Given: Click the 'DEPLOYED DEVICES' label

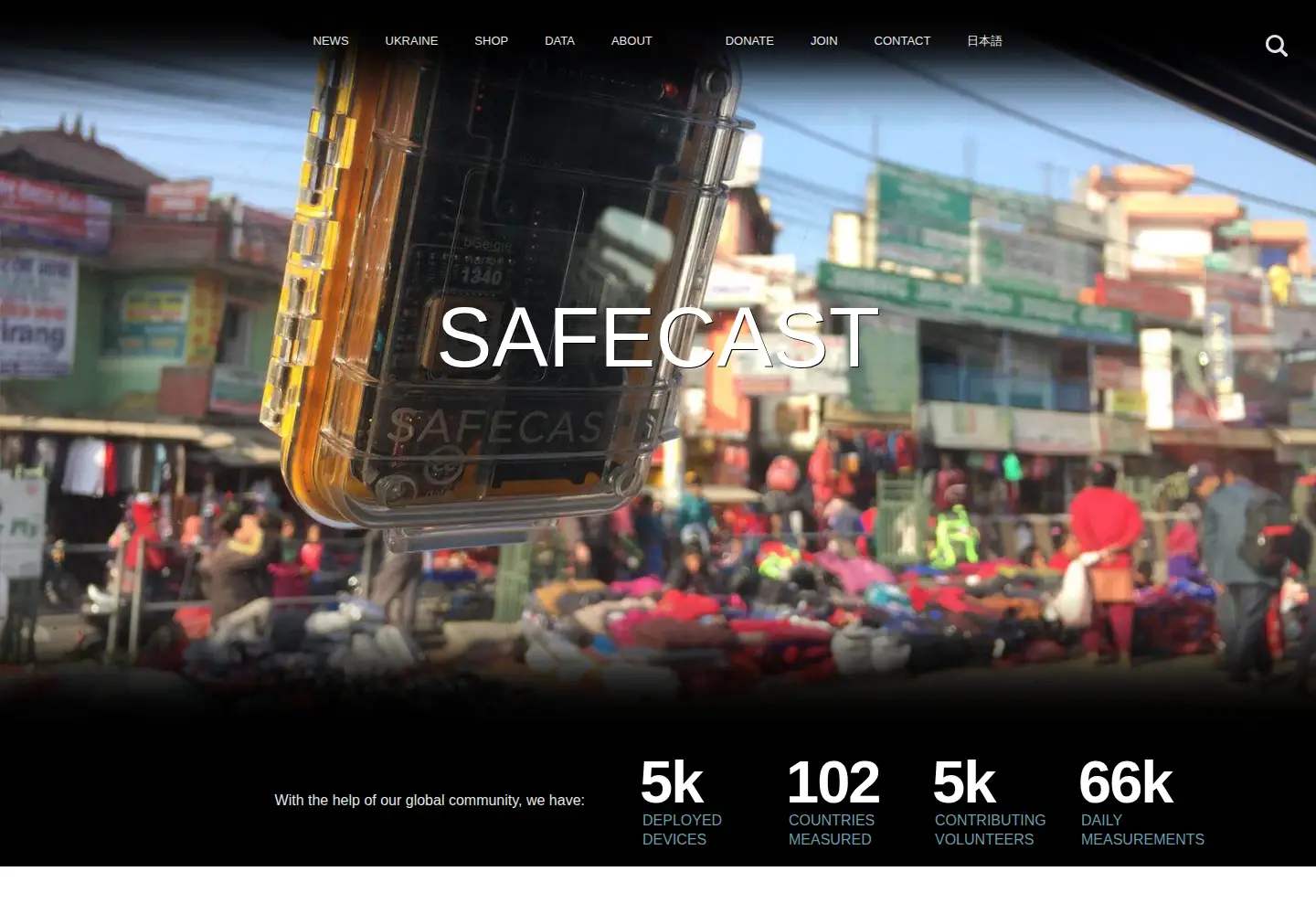Looking at the screenshot, I should (x=682, y=830).
